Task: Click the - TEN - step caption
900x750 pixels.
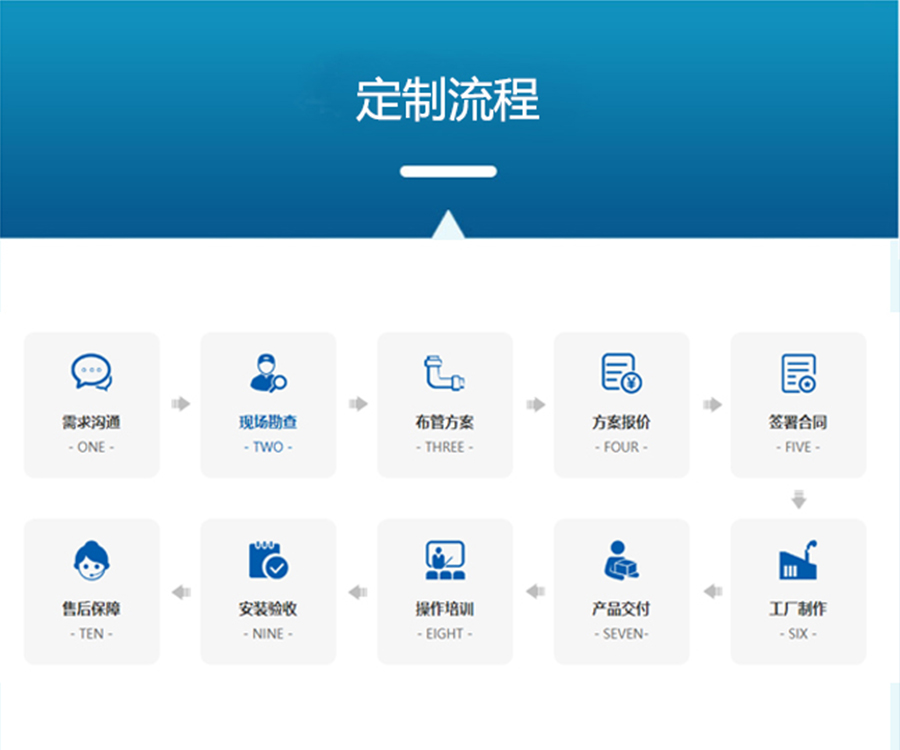Action: (x=91, y=634)
